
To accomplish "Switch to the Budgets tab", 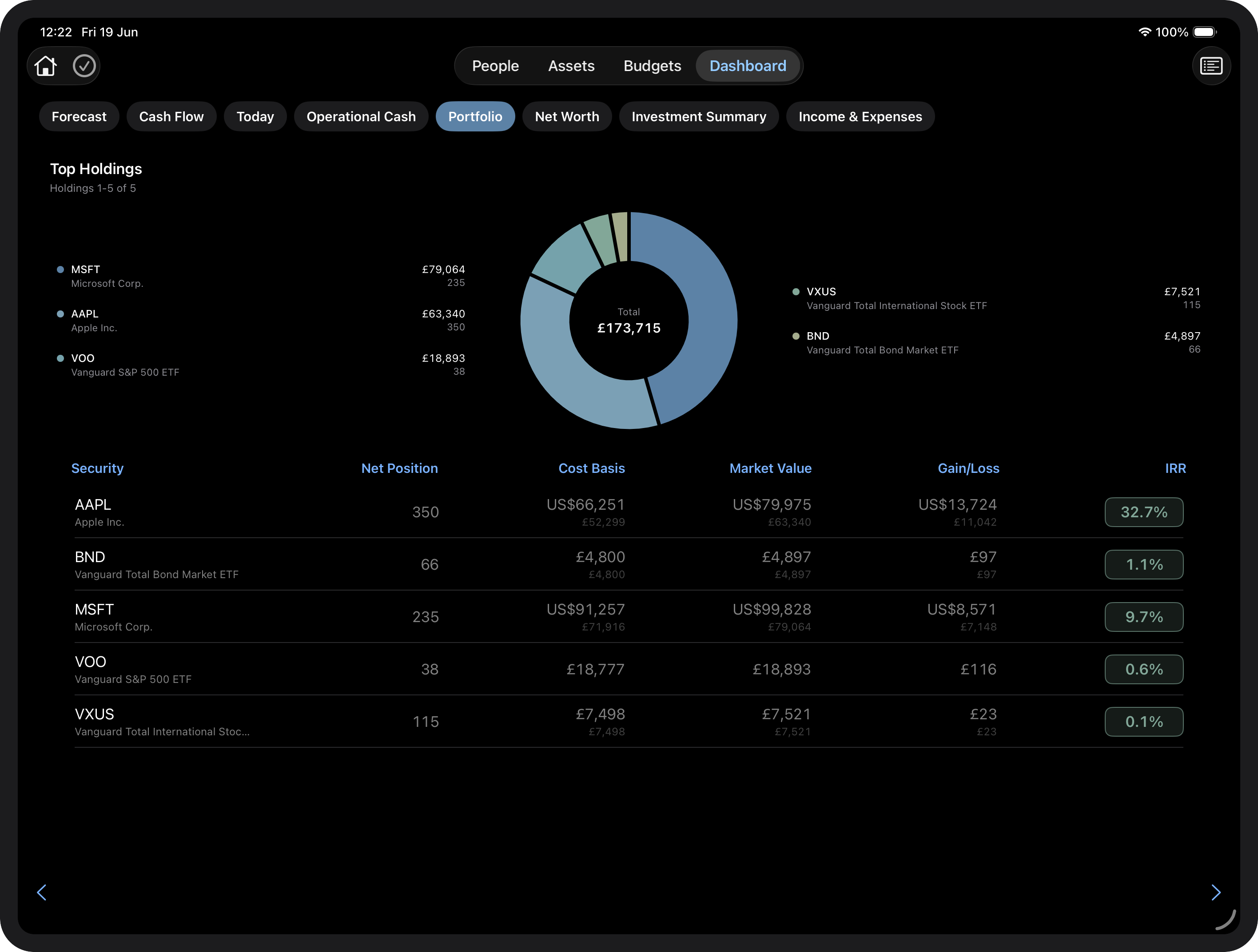I will point(652,66).
